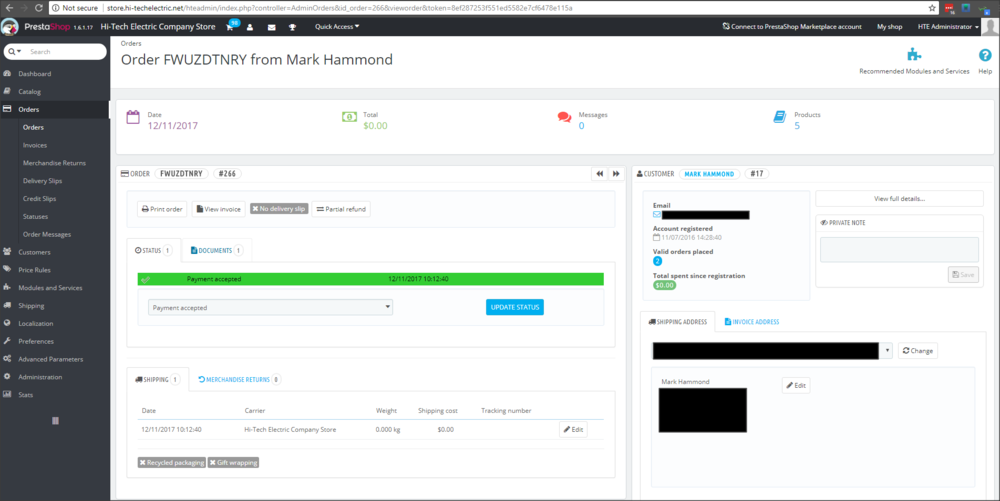Save the private note
Screen dimensions: 1000x501
pyautogui.click(x=963, y=275)
